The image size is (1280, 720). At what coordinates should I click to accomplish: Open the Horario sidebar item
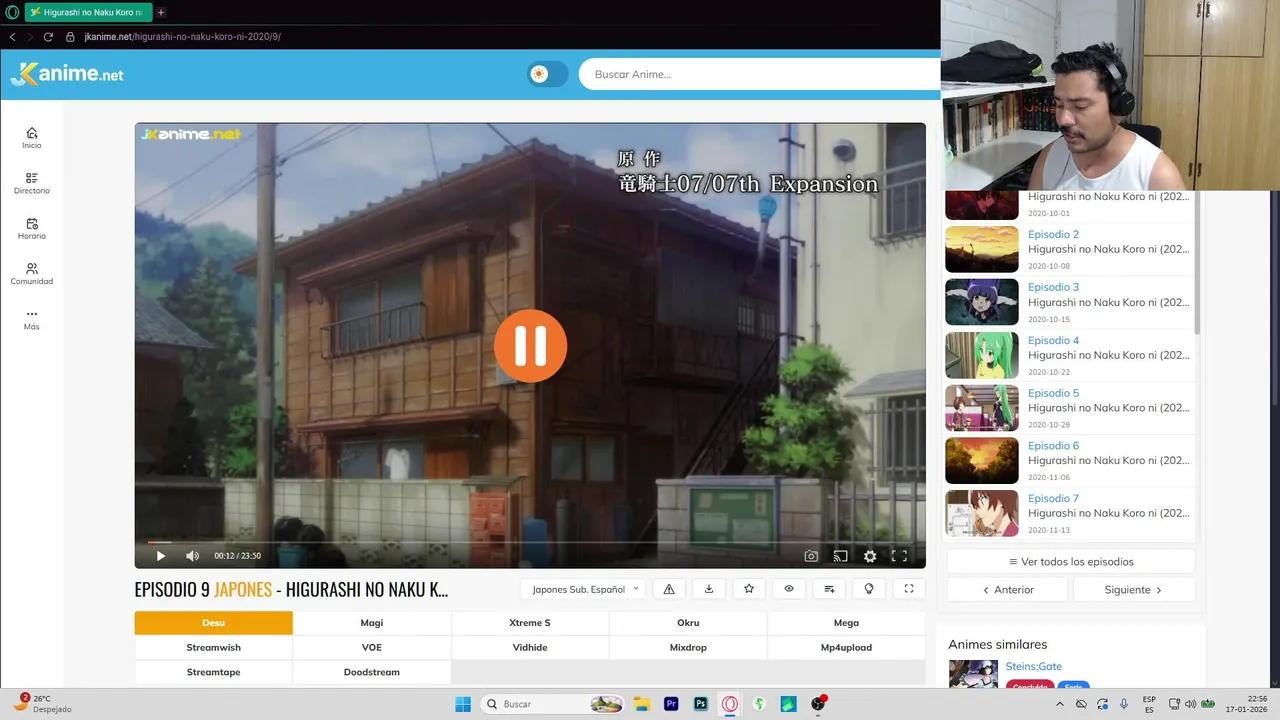pyautogui.click(x=32, y=229)
